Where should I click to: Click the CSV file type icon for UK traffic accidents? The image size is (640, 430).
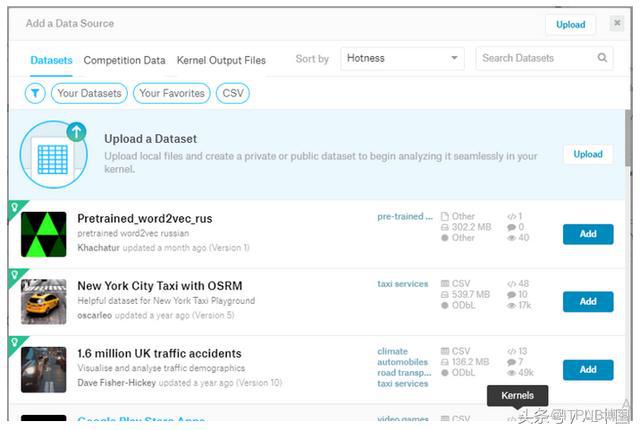click(445, 351)
